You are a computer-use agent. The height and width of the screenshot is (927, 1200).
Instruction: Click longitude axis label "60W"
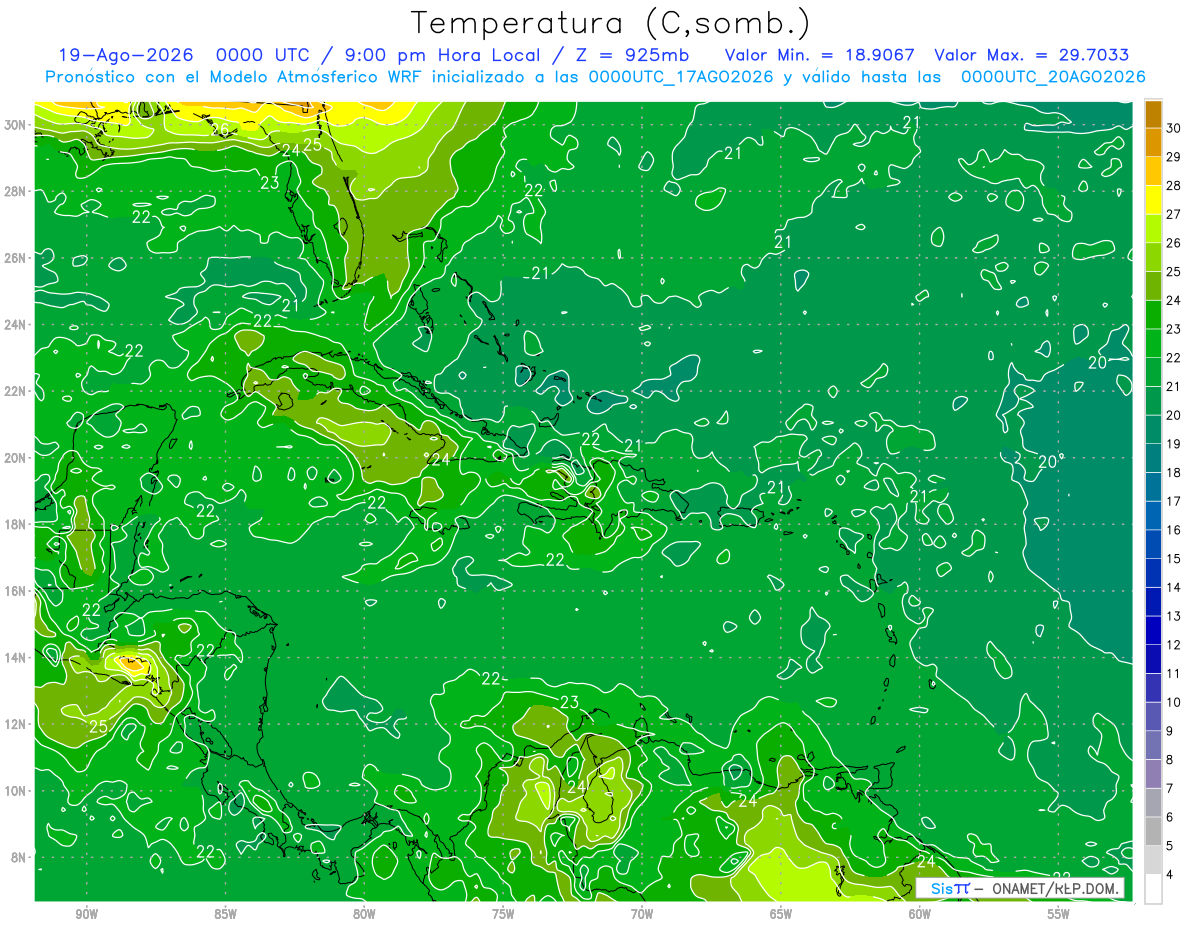[920, 914]
